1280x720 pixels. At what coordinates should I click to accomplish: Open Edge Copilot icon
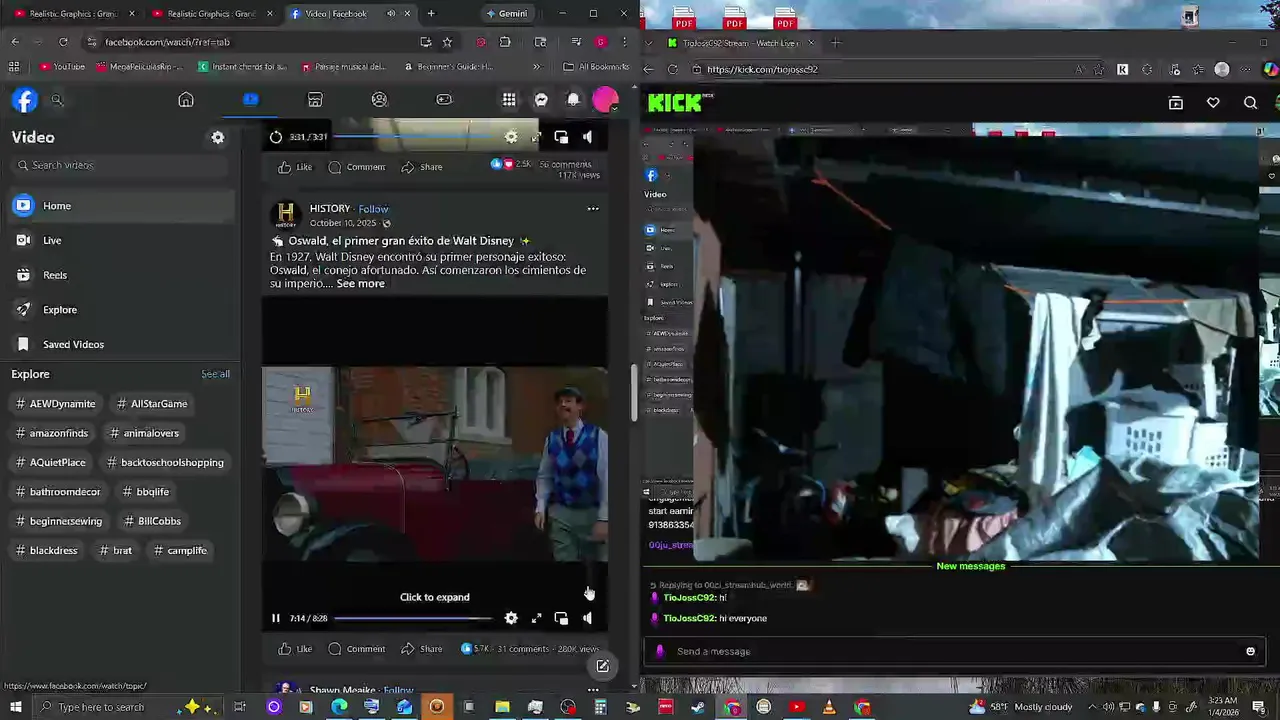pyautogui.click(x=1271, y=70)
